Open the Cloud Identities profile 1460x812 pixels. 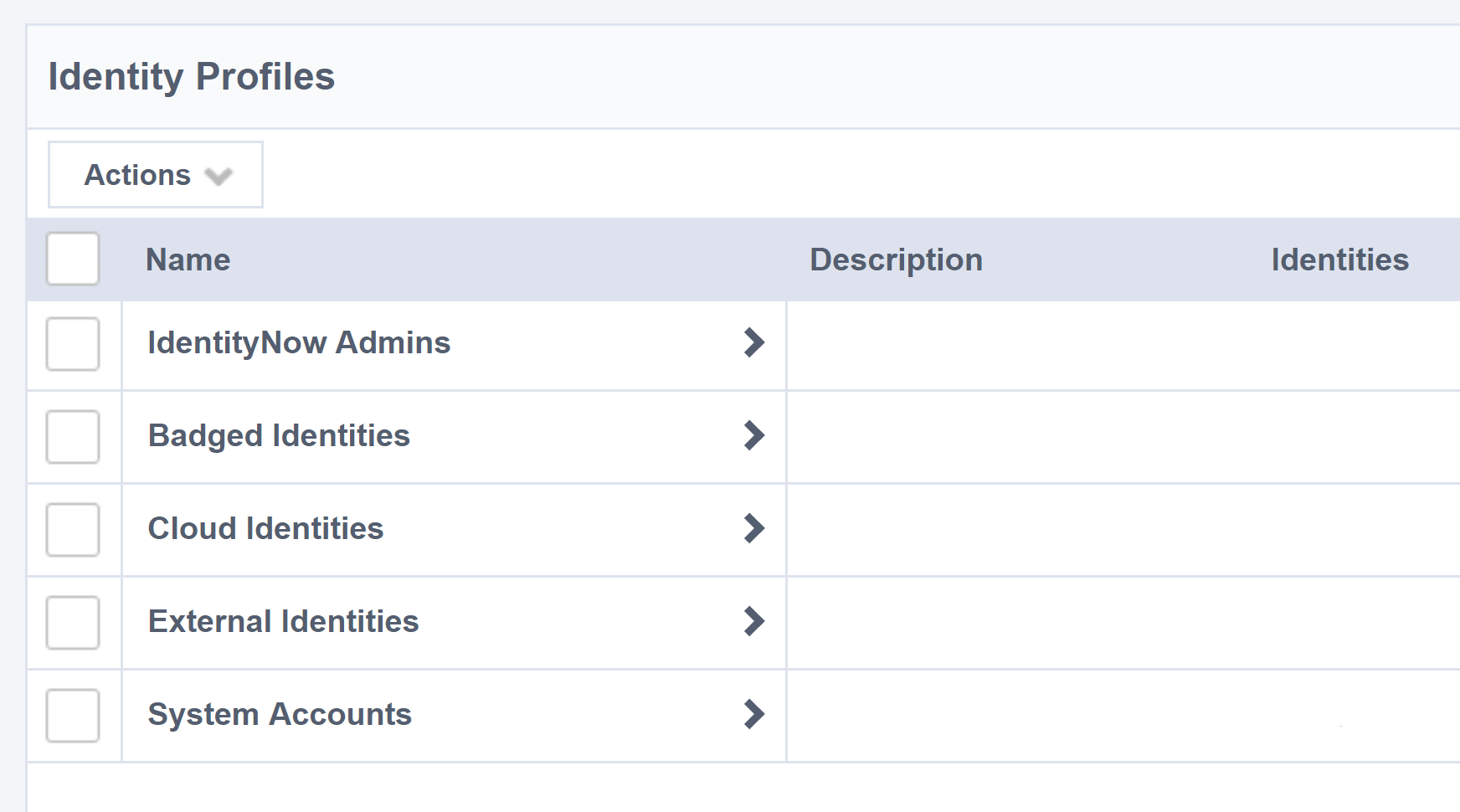click(x=265, y=528)
